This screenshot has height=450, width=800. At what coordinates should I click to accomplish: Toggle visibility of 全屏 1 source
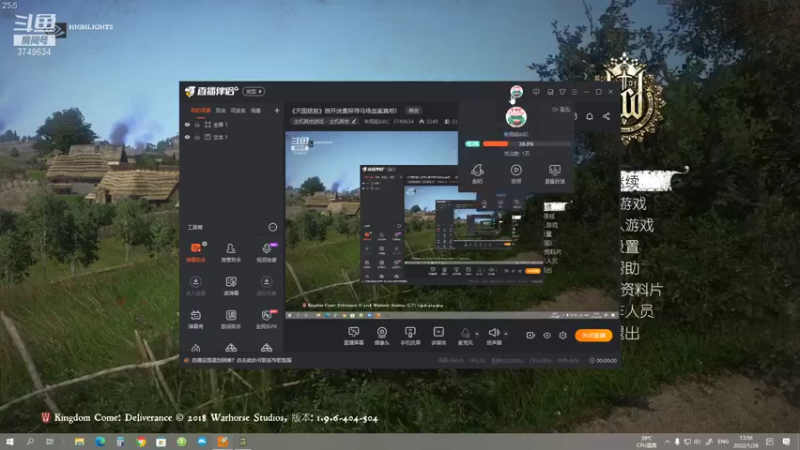187,124
